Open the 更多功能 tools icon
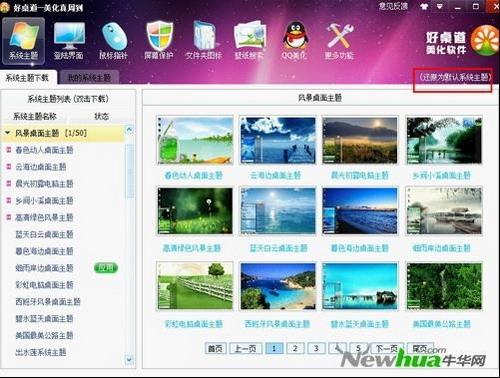This screenshot has width=500, height=378. (339, 41)
